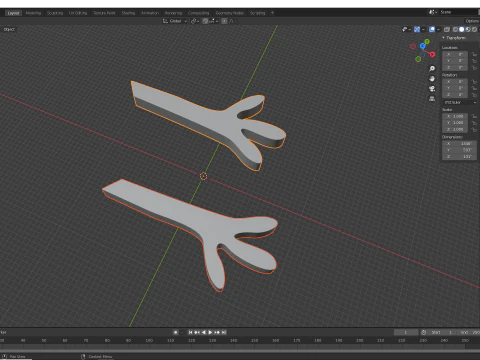Click the Dimensions Z value field

click(x=459, y=157)
